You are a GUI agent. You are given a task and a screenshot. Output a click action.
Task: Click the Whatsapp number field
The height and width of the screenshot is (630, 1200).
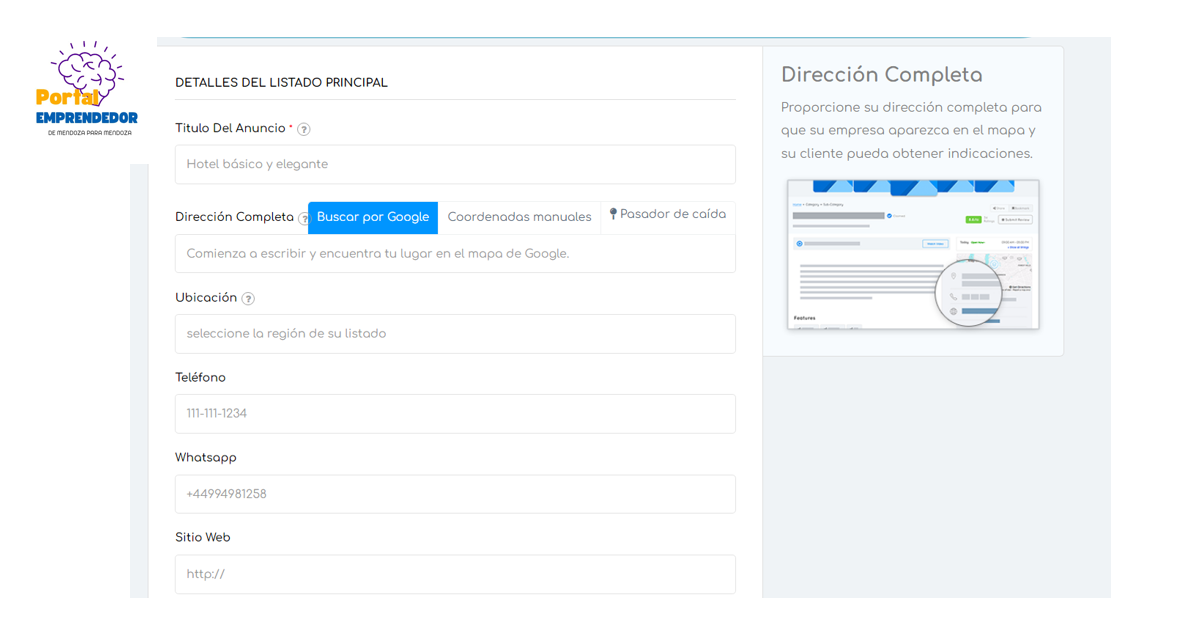tap(455, 494)
